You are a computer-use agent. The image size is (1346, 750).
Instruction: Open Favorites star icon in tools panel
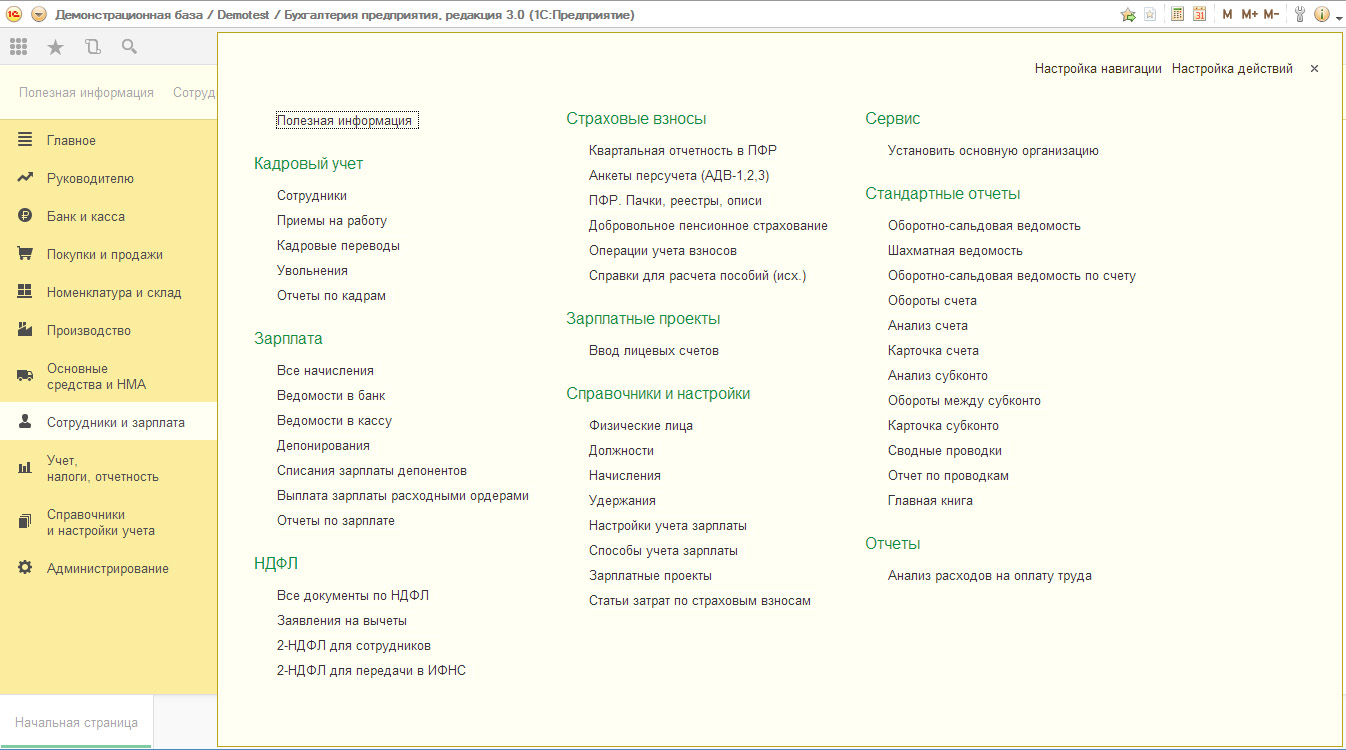pyautogui.click(x=55, y=46)
